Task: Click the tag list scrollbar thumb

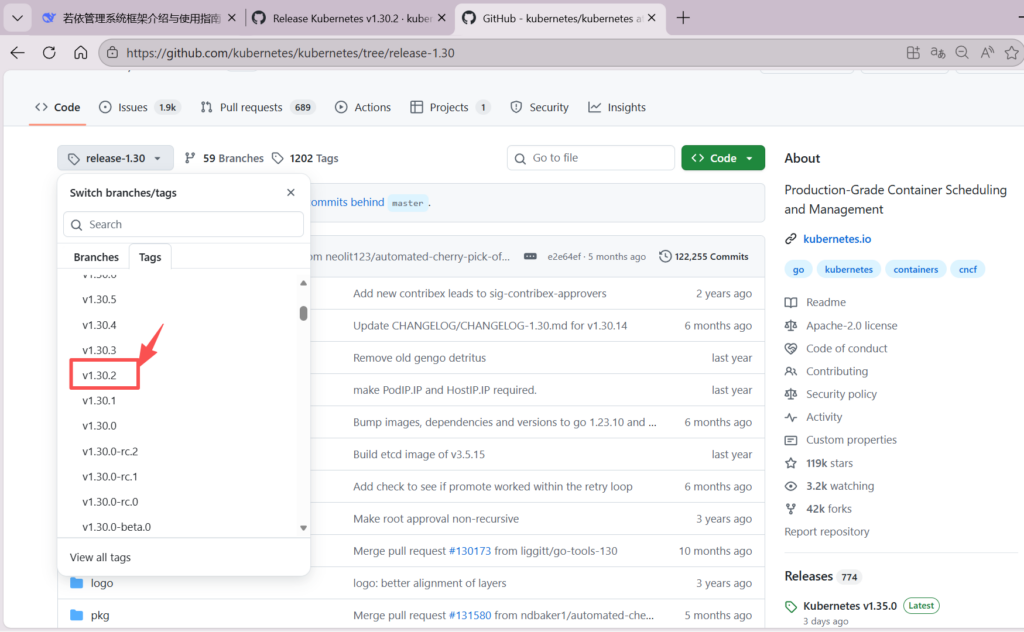Action: pos(303,313)
